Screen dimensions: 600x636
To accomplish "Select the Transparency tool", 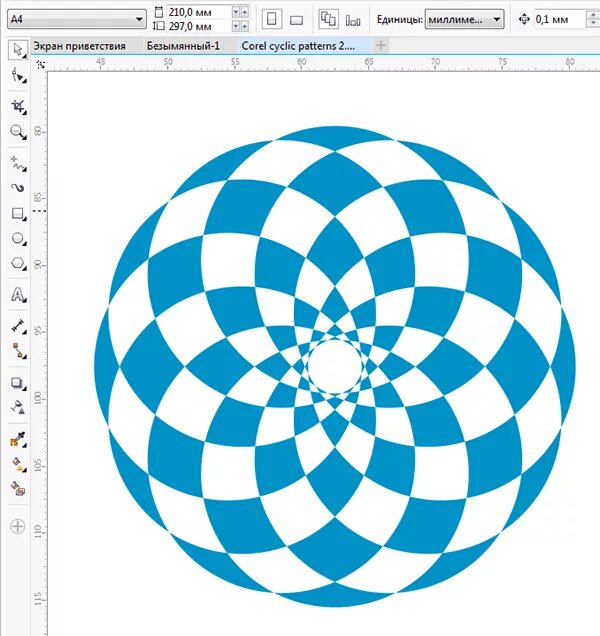I will (18, 407).
